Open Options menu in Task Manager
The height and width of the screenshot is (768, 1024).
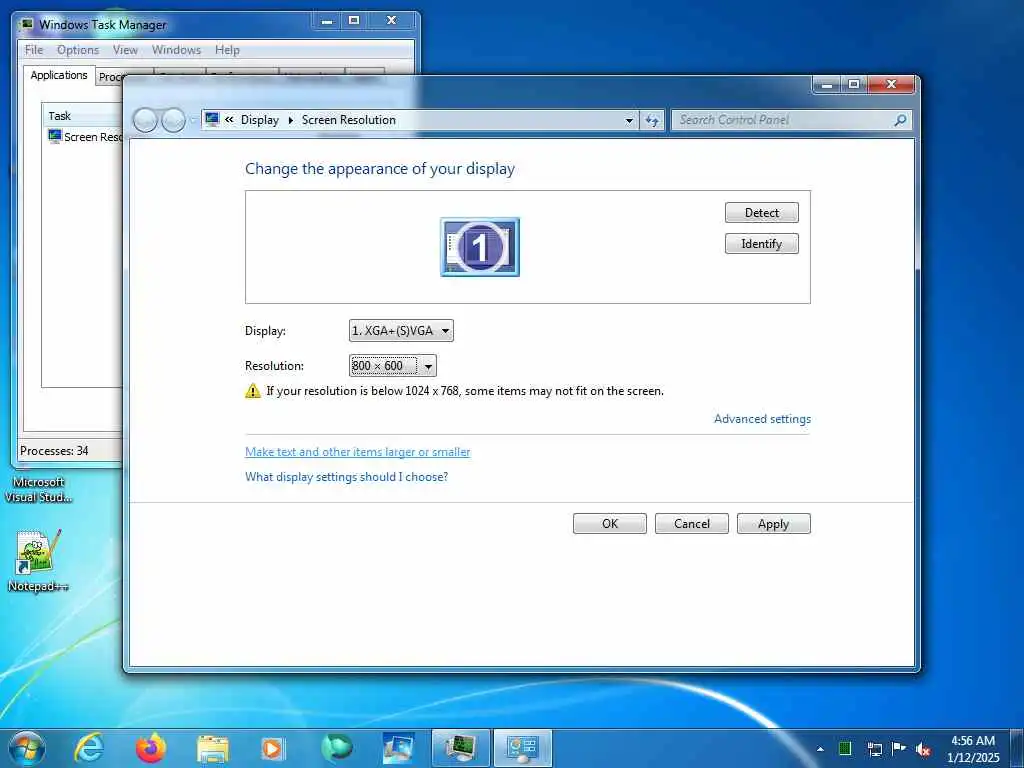[x=78, y=50]
